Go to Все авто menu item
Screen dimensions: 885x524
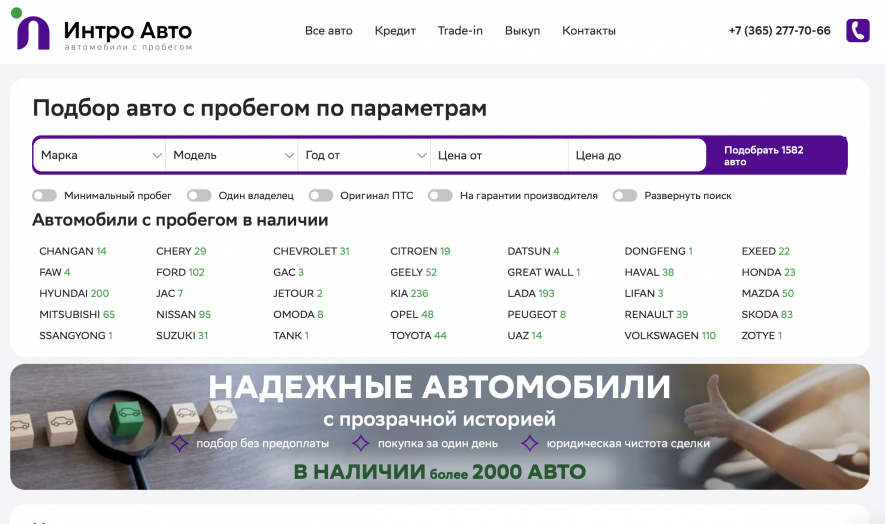(328, 30)
